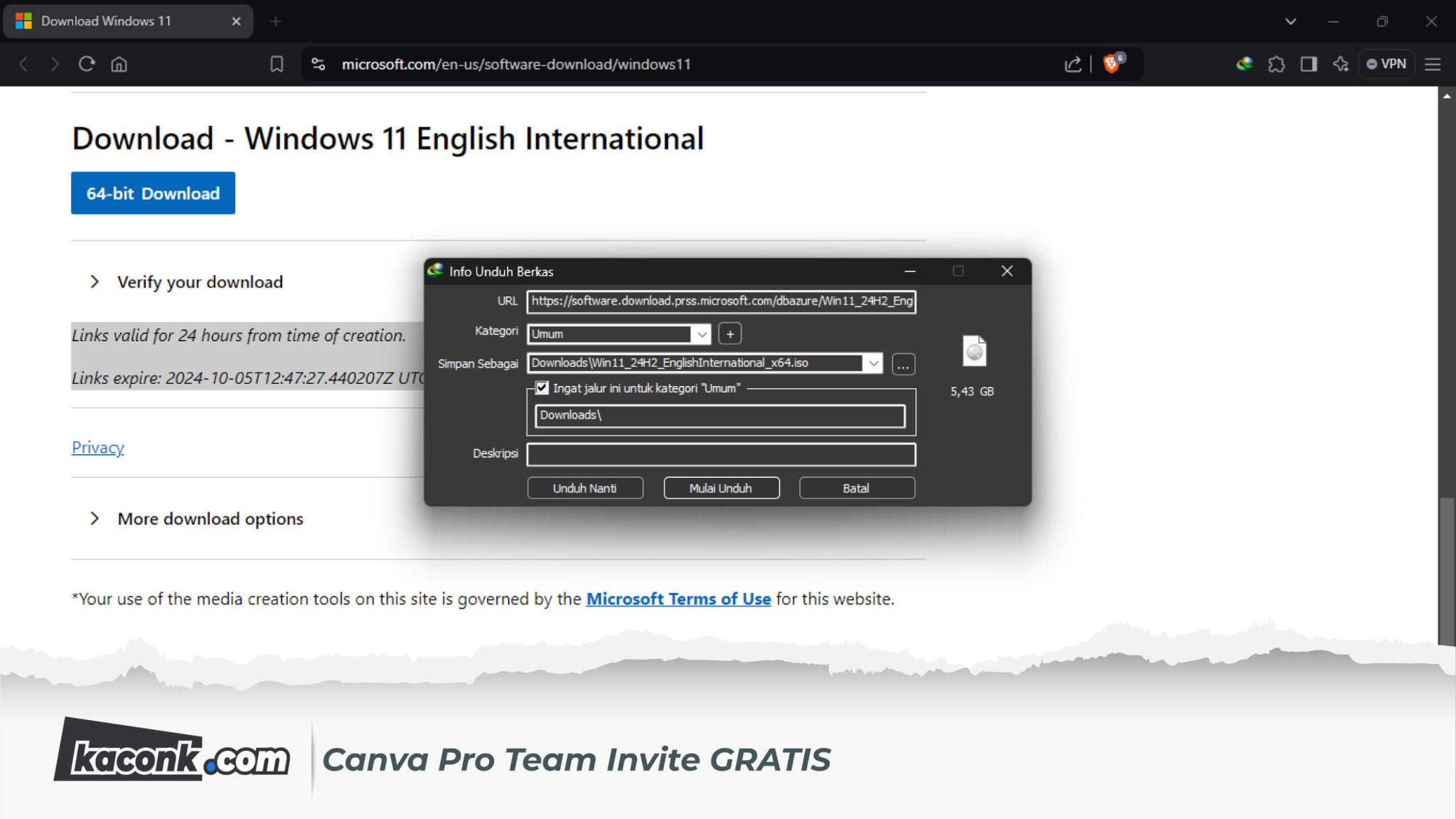The height and width of the screenshot is (819, 1456).
Task: Click inside the Deskripsi input field
Action: click(720, 454)
